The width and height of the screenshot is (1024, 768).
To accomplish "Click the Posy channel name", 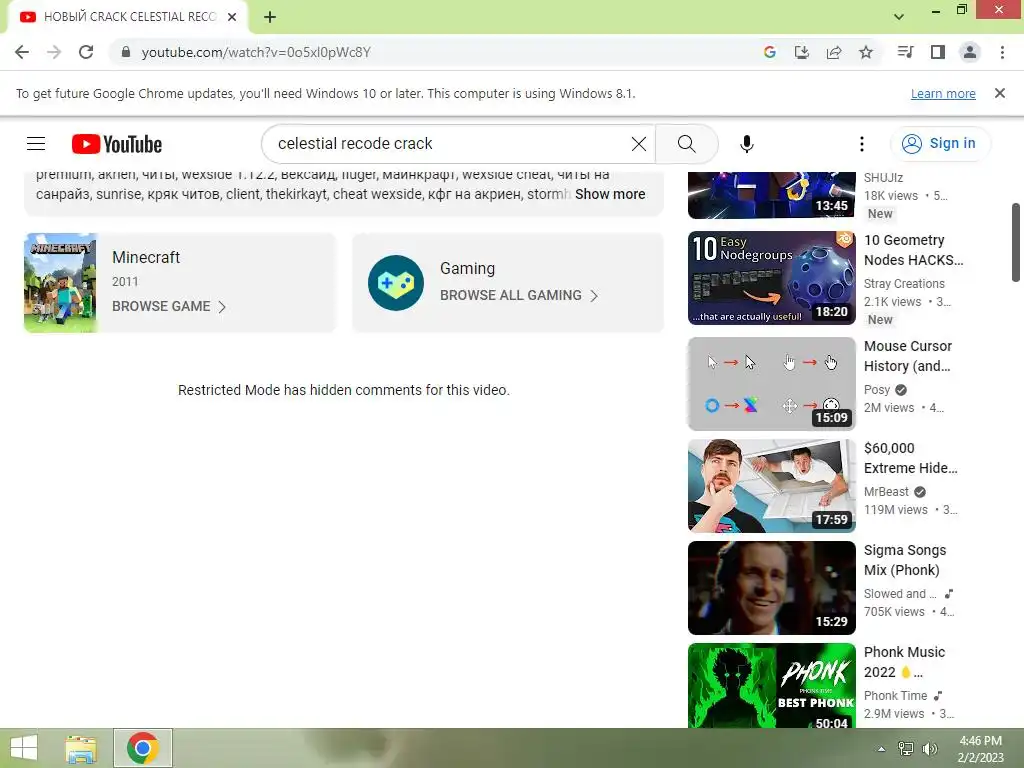I will (x=876, y=390).
